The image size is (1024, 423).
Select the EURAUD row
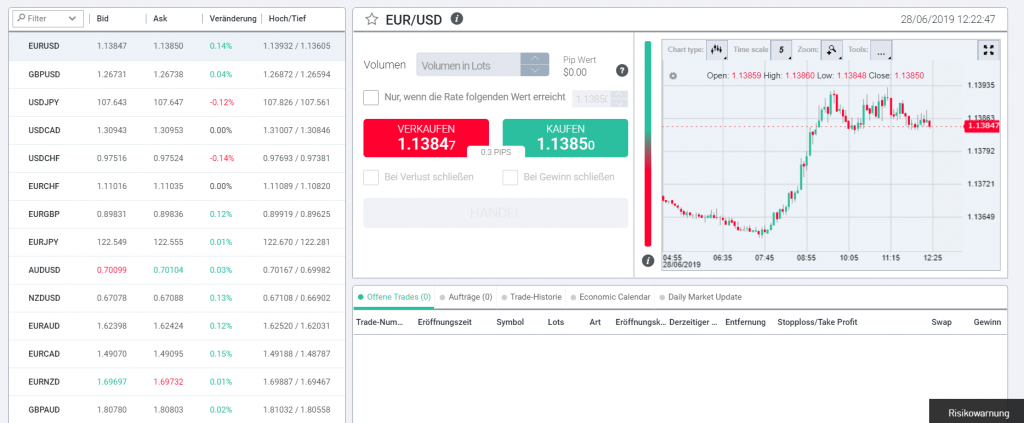tap(177, 326)
